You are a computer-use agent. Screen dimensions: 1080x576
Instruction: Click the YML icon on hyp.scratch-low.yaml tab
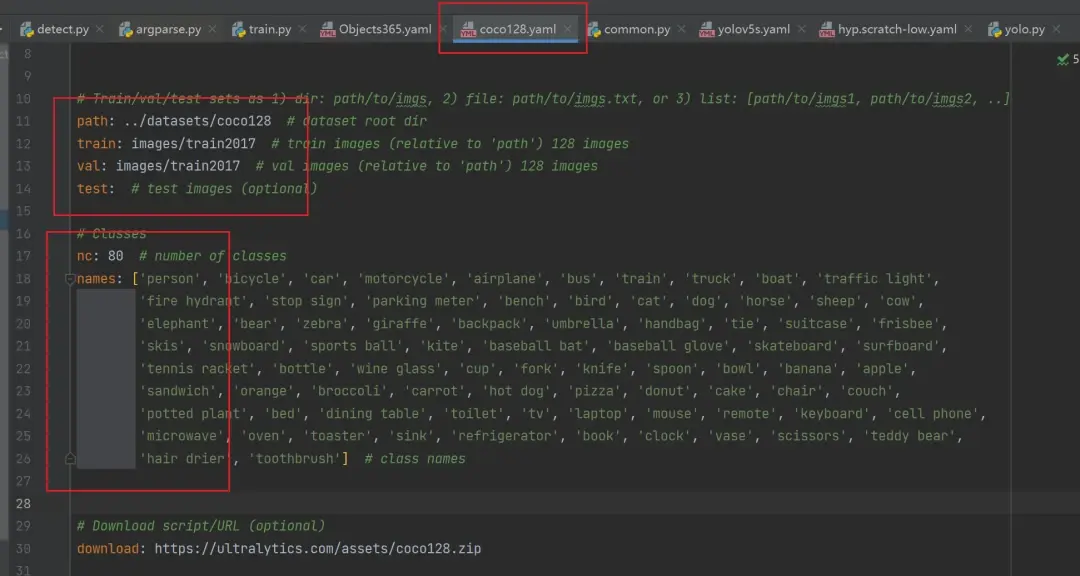coord(827,30)
